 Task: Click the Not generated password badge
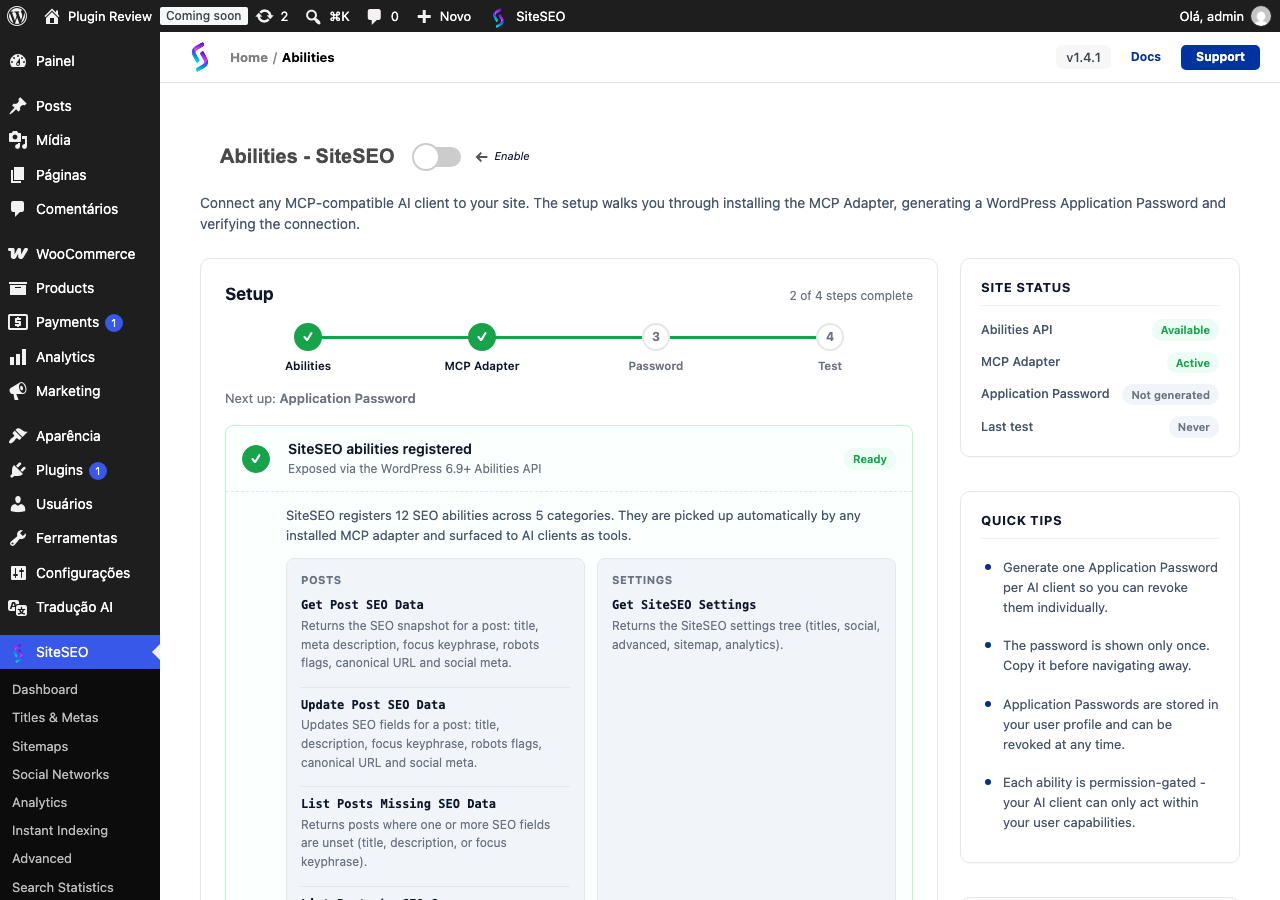[x=1171, y=395]
